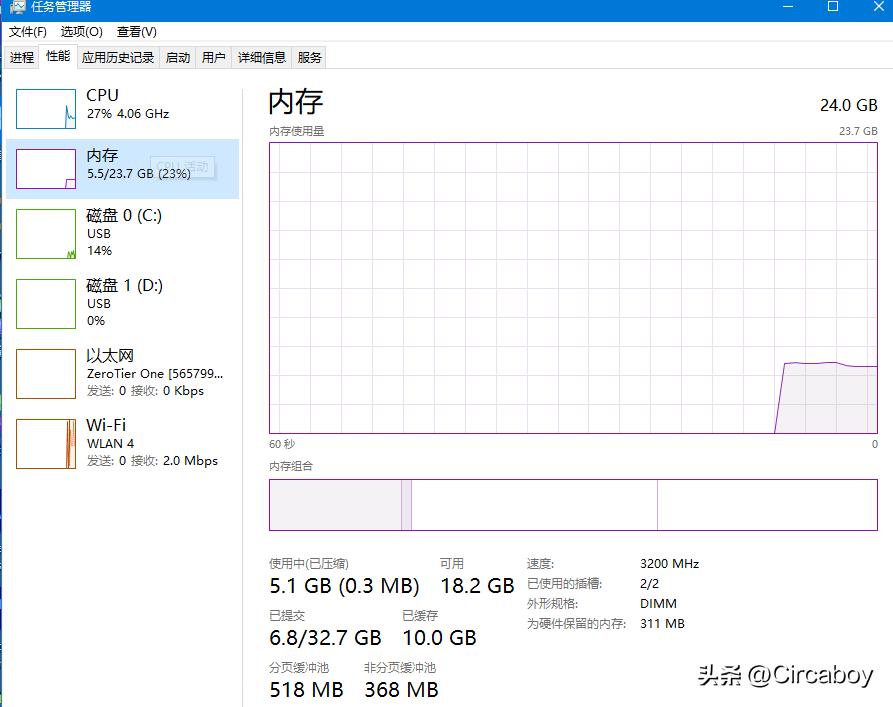
Task: Switch to the 进程 tab
Action: tap(22, 58)
